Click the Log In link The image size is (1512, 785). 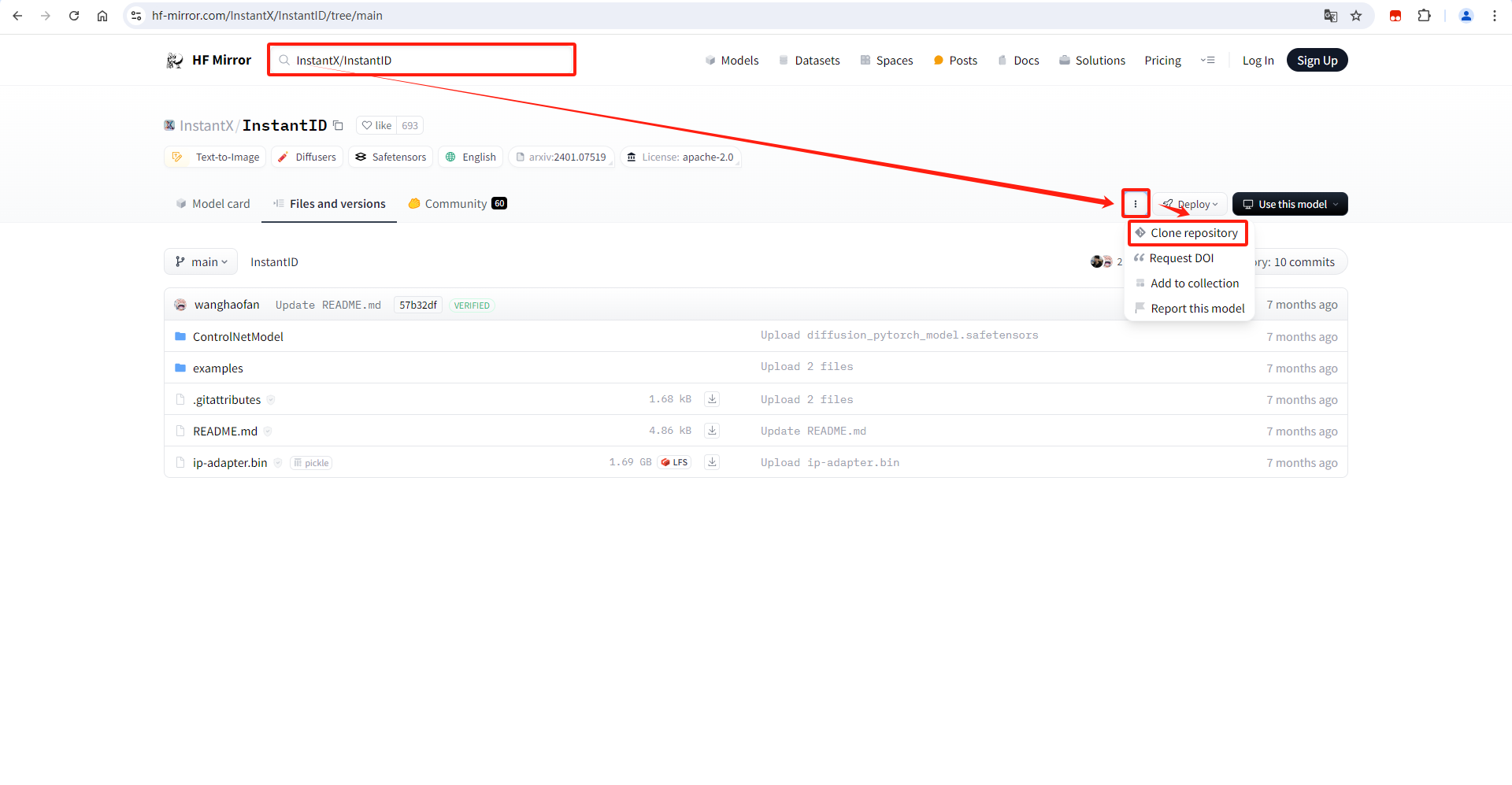click(x=1258, y=61)
